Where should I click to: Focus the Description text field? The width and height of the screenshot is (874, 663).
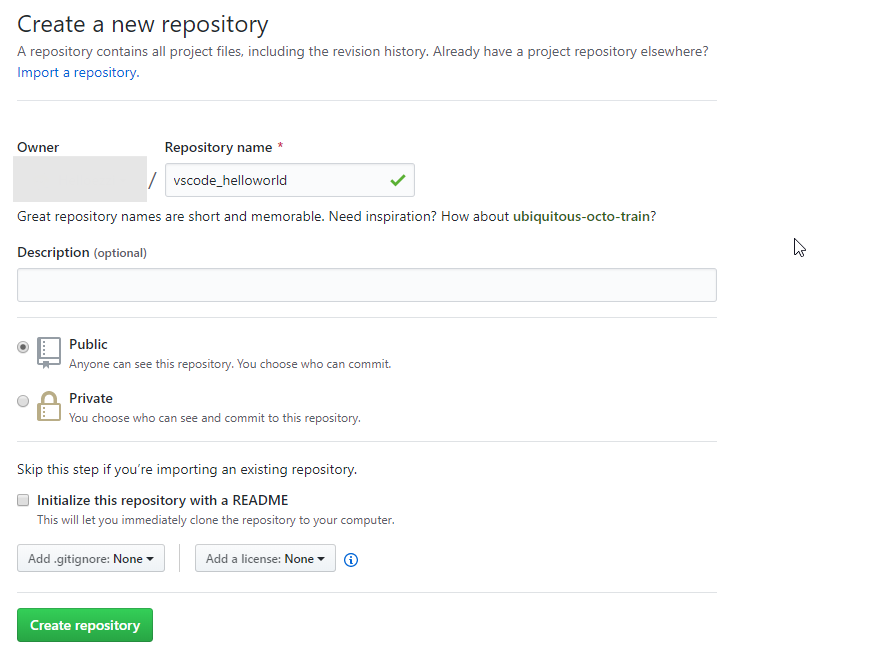pos(367,285)
